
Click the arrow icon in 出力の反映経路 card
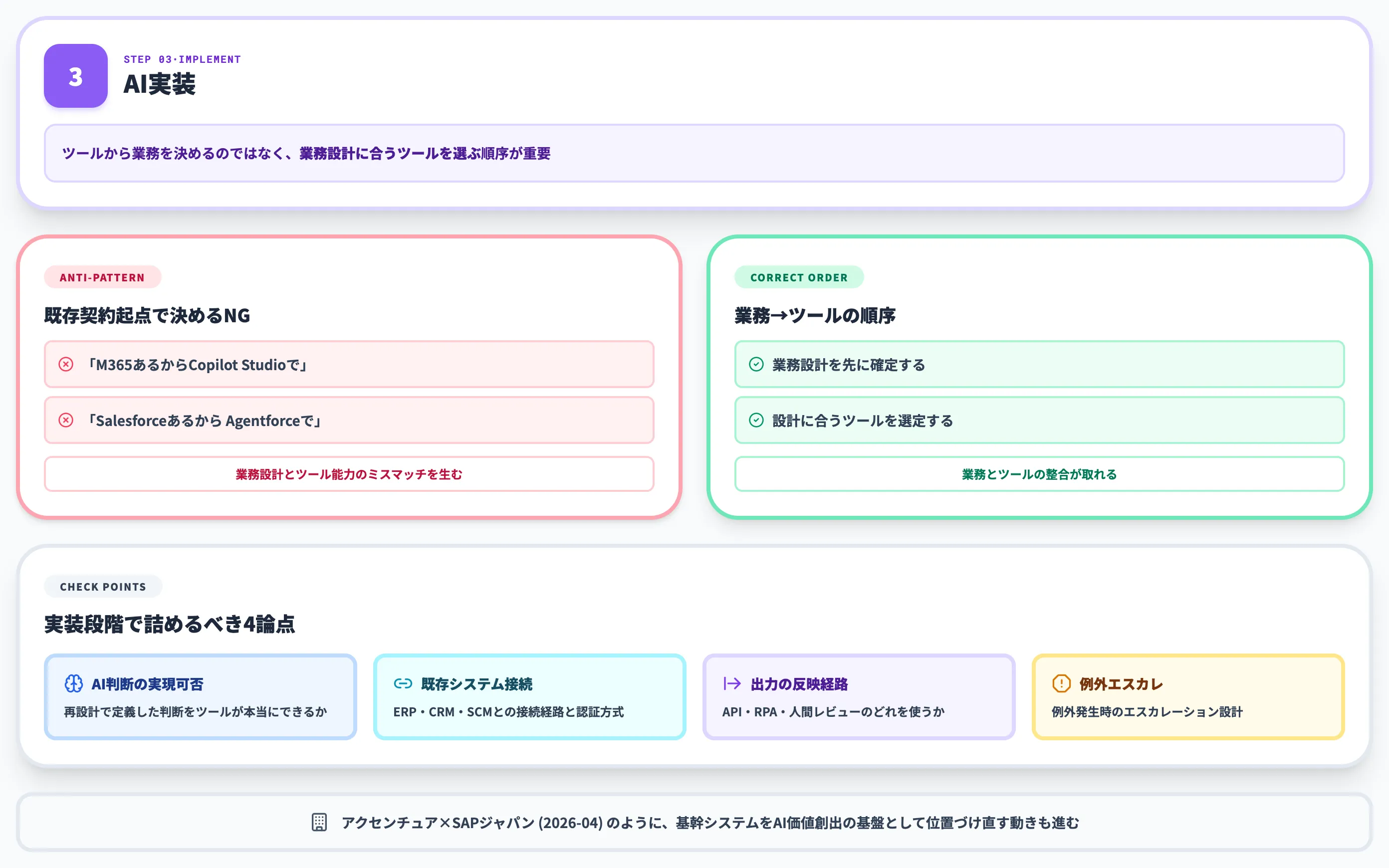point(732,684)
